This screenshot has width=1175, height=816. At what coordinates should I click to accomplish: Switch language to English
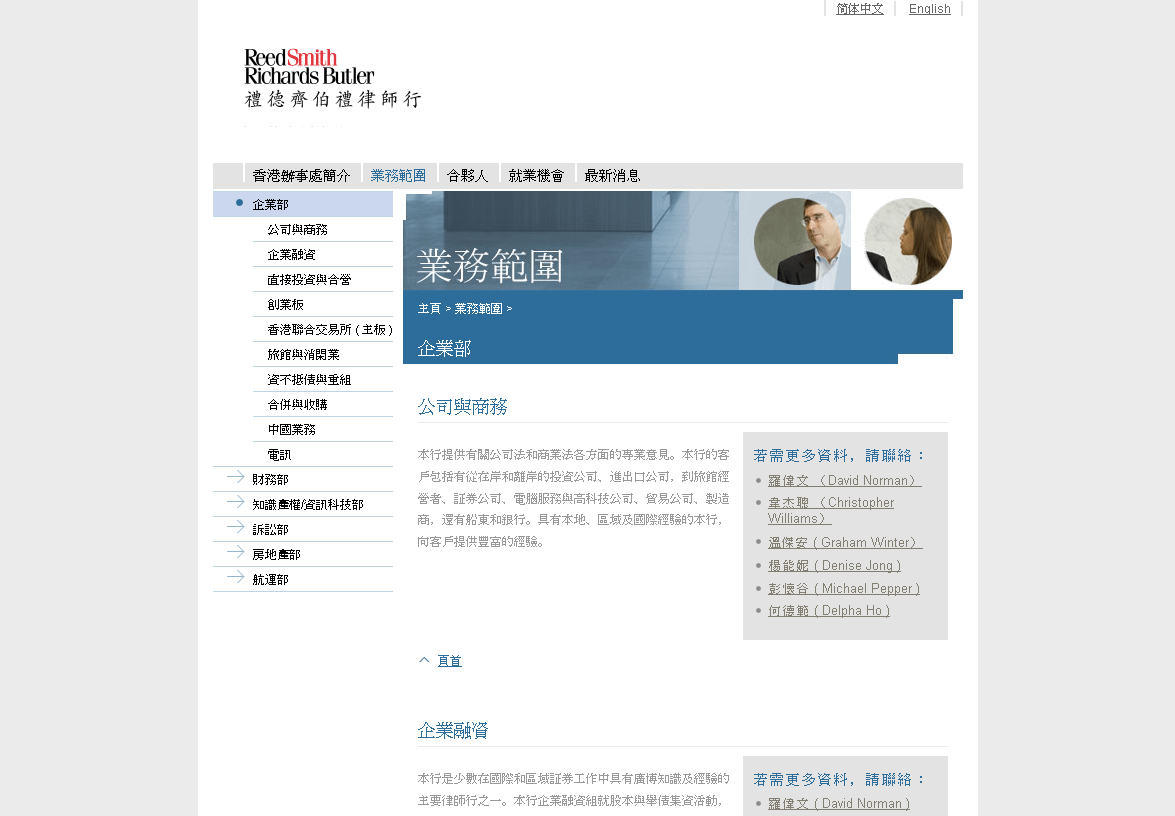(x=929, y=9)
